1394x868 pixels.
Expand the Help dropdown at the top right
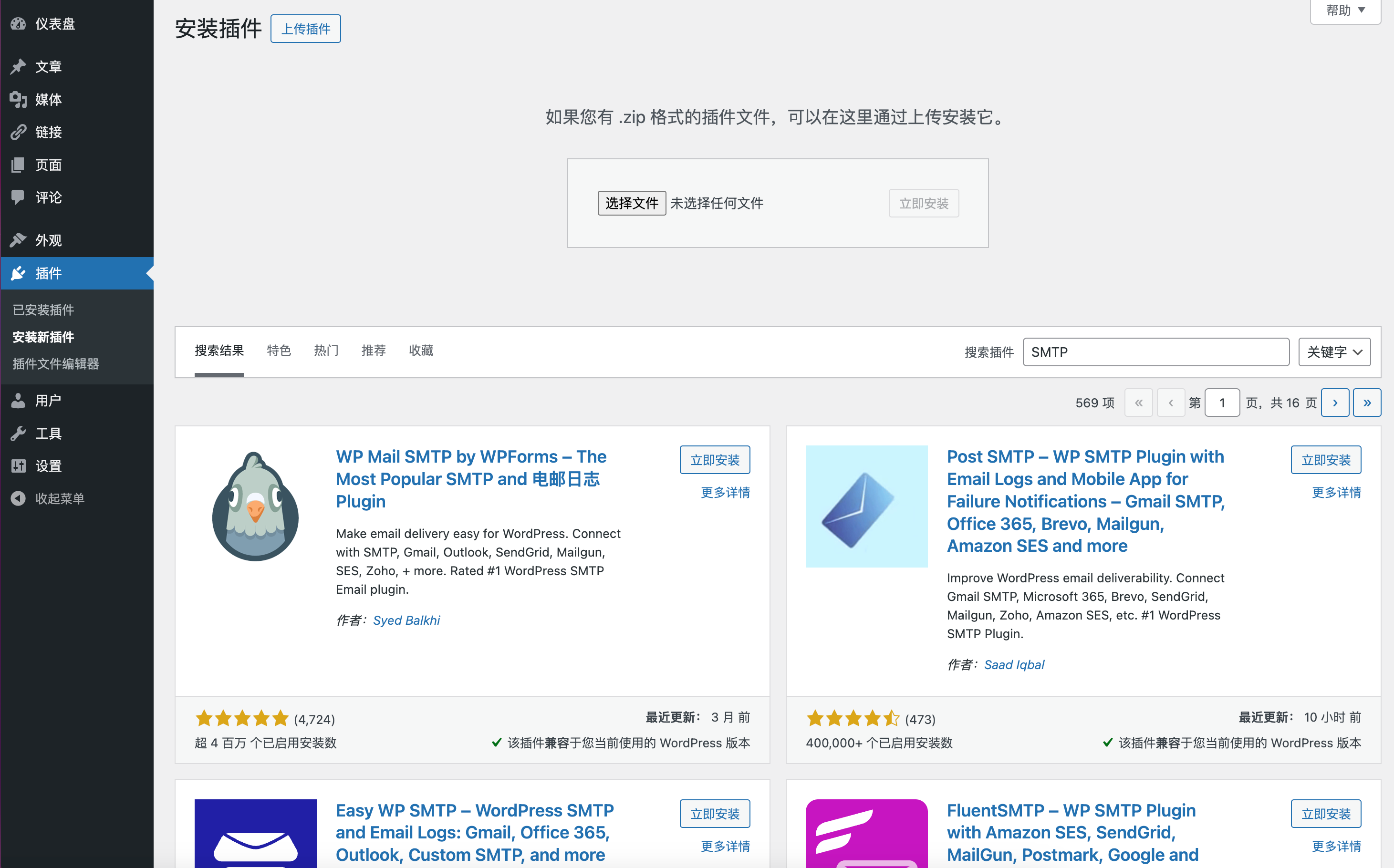pyautogui.click(x=1345, y=10)
